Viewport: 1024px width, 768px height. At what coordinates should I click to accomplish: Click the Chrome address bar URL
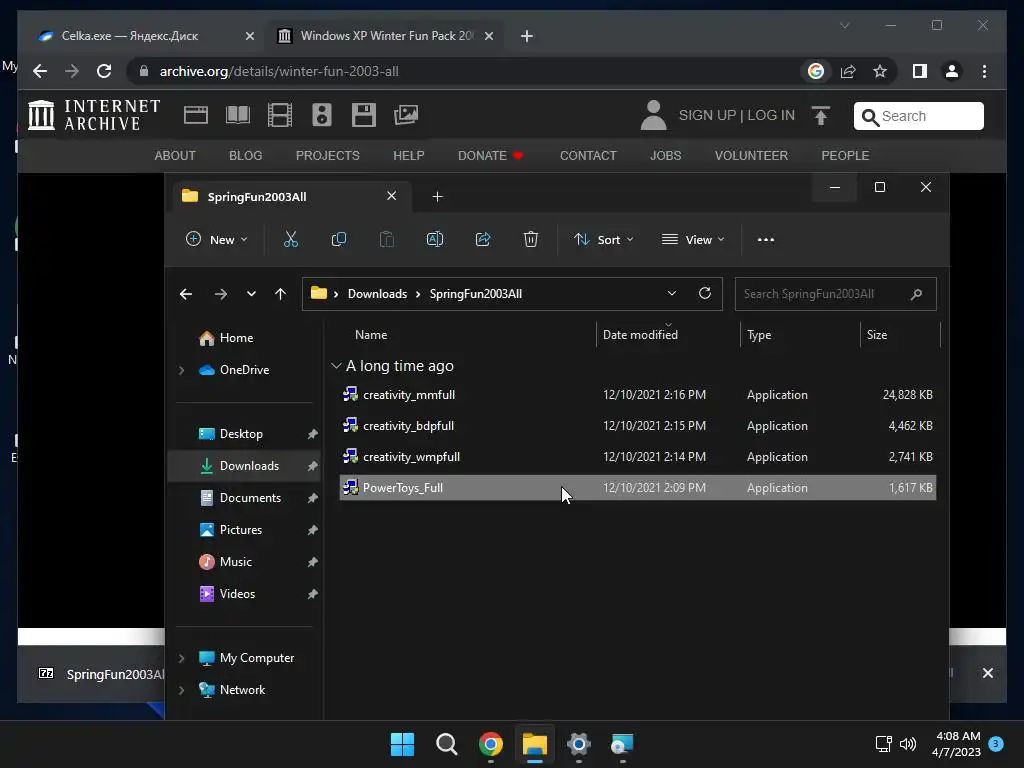tap(279, 71)
